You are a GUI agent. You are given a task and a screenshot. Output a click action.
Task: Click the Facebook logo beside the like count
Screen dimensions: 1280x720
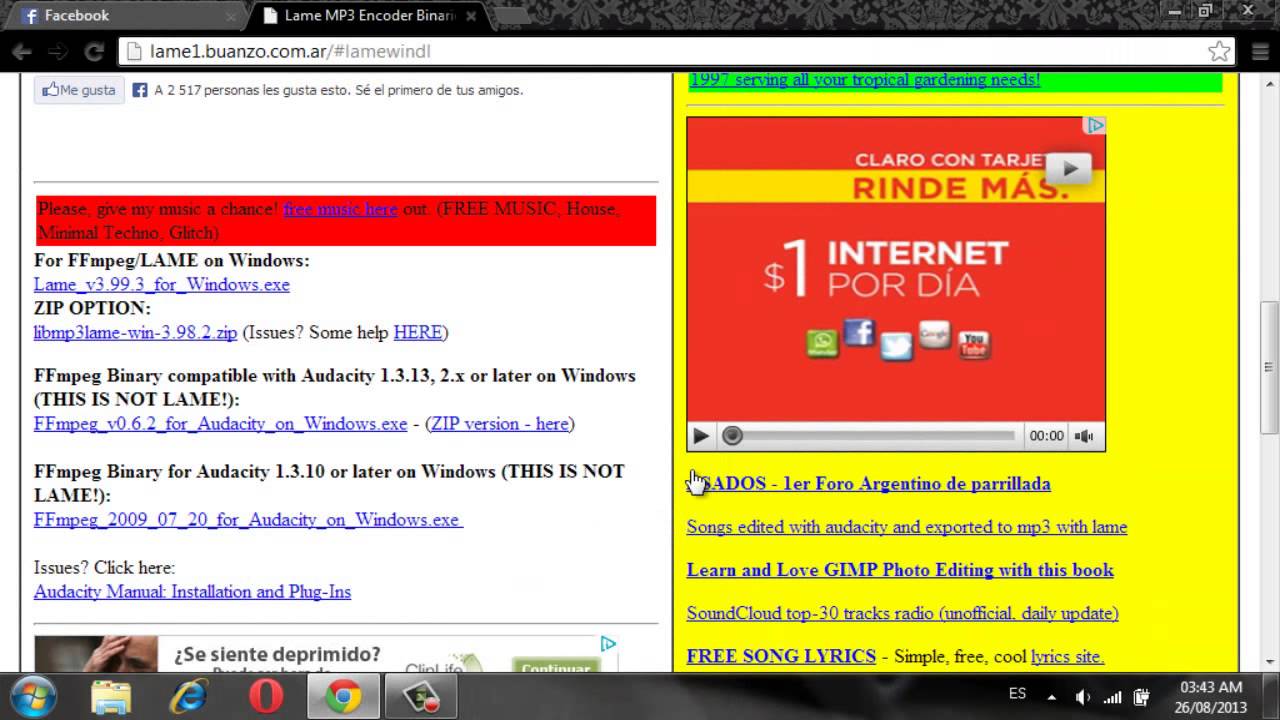(x=140, y=90)
